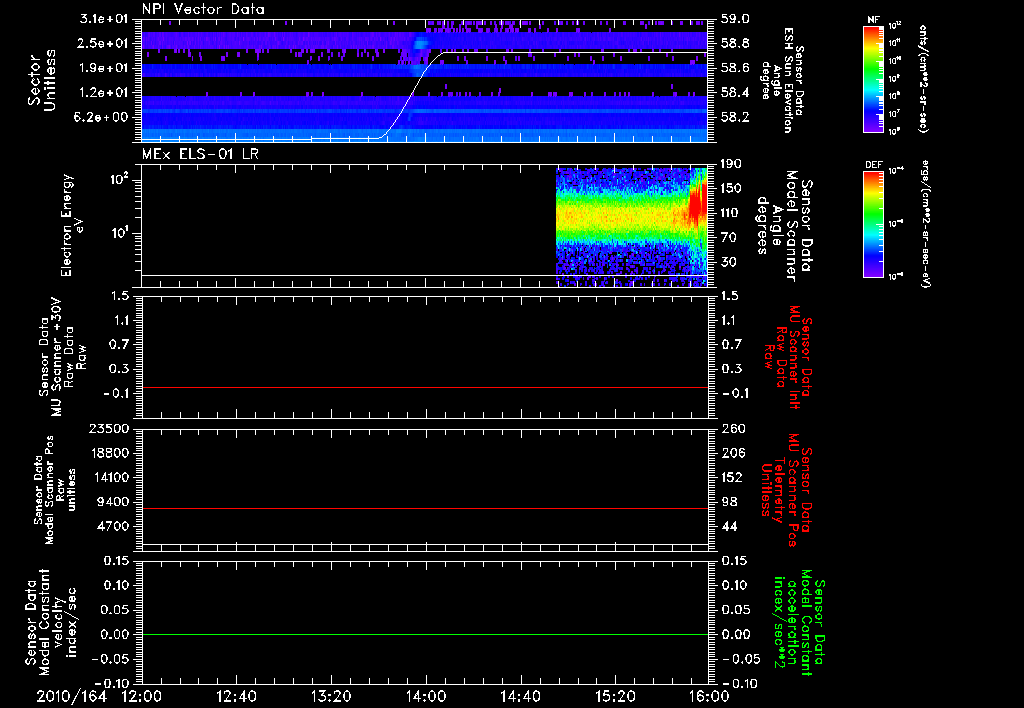Click the 58.6 sun elevation tick
The width and height of the screenshot is (1024, 708).
tap(735, 68)
